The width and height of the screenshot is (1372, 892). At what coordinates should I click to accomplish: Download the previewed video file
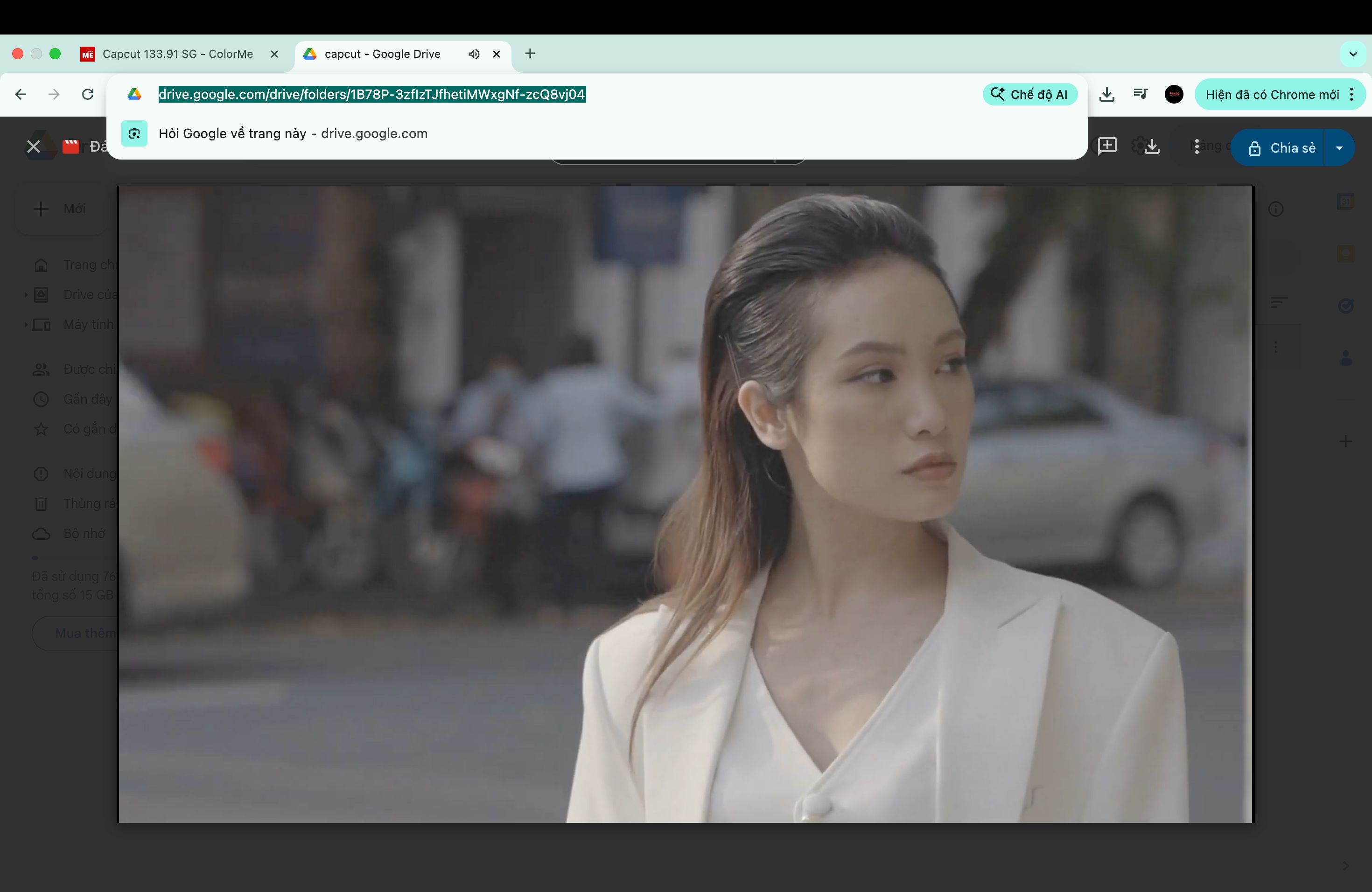pyautogui.click(x=1152, y=146)
